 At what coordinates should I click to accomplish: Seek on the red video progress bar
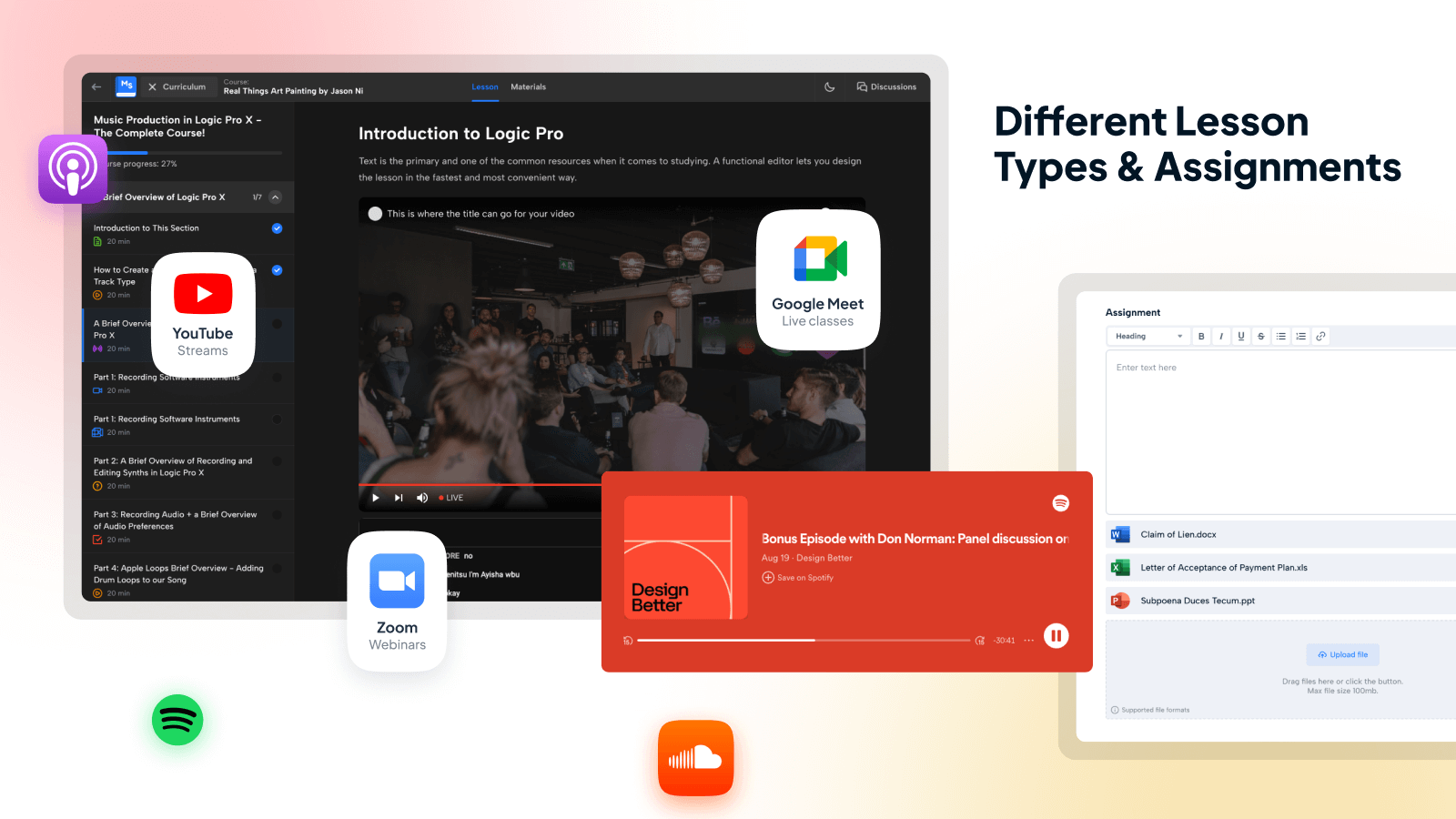pos(480,485)
